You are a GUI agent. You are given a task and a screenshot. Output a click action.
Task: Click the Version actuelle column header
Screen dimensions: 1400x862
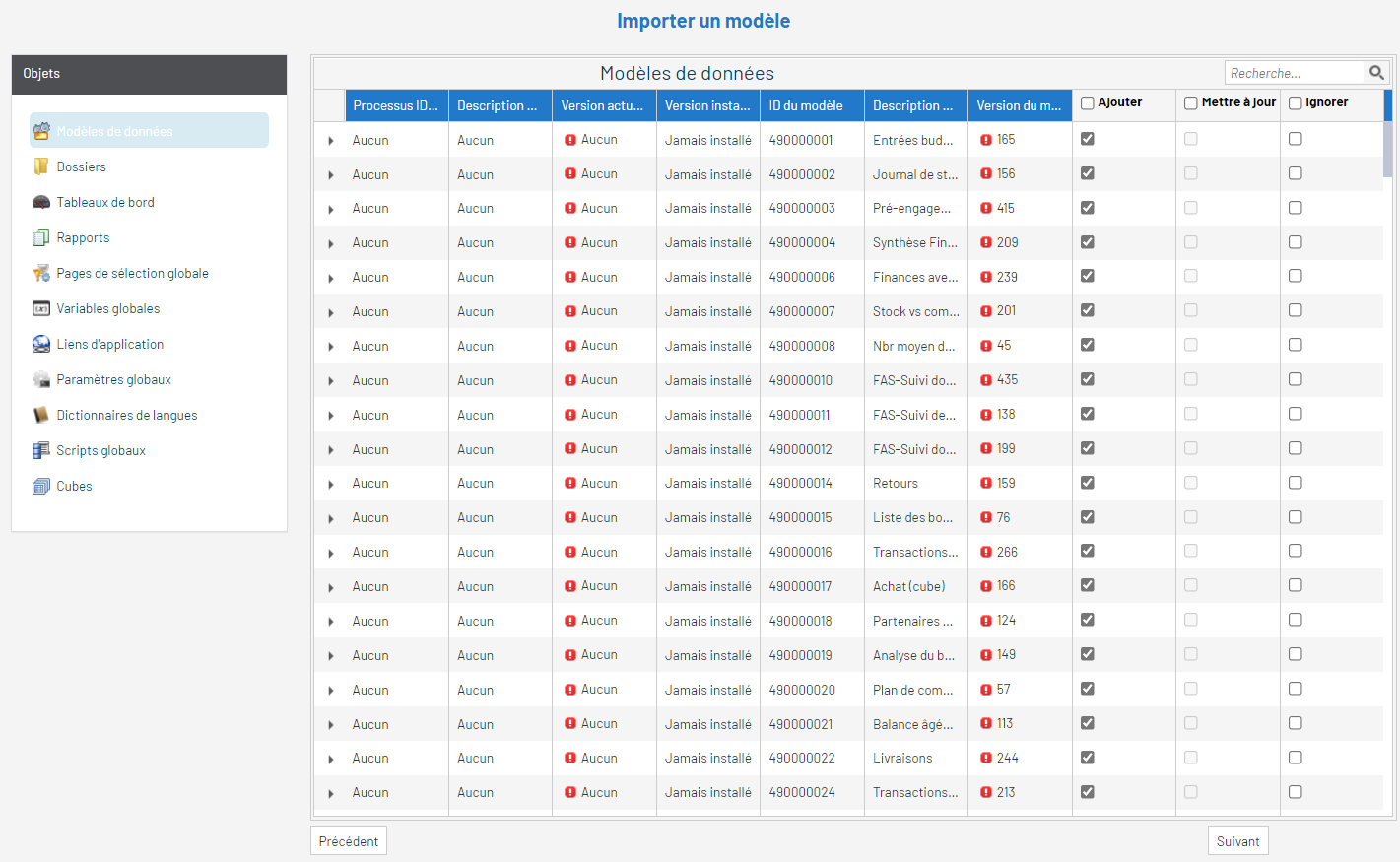(604, 105)
